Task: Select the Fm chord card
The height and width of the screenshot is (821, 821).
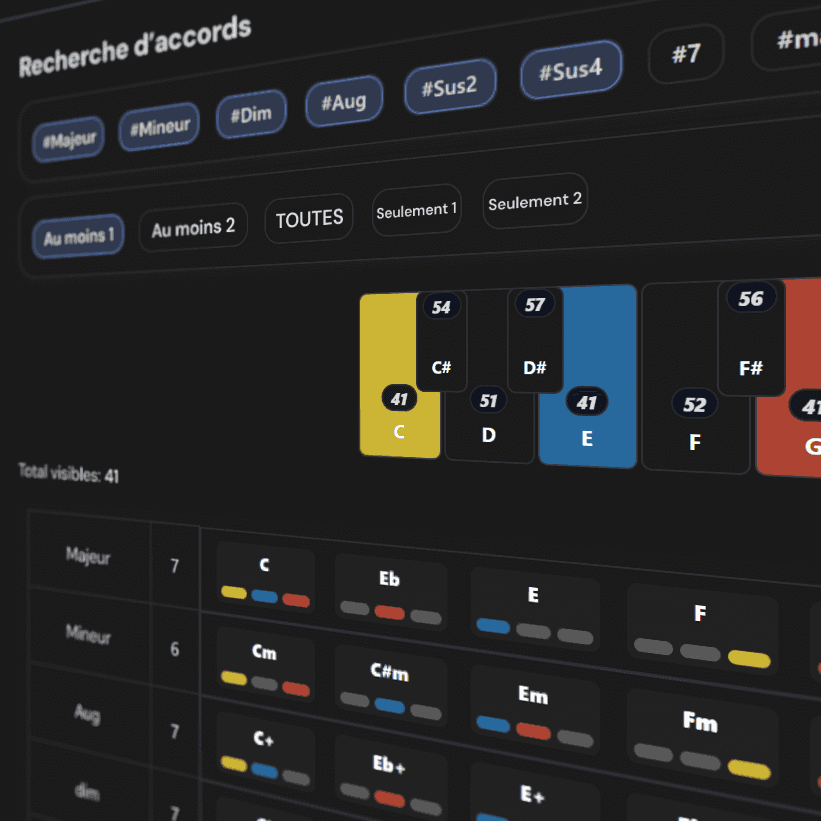Action: click(x=700, y=735)
